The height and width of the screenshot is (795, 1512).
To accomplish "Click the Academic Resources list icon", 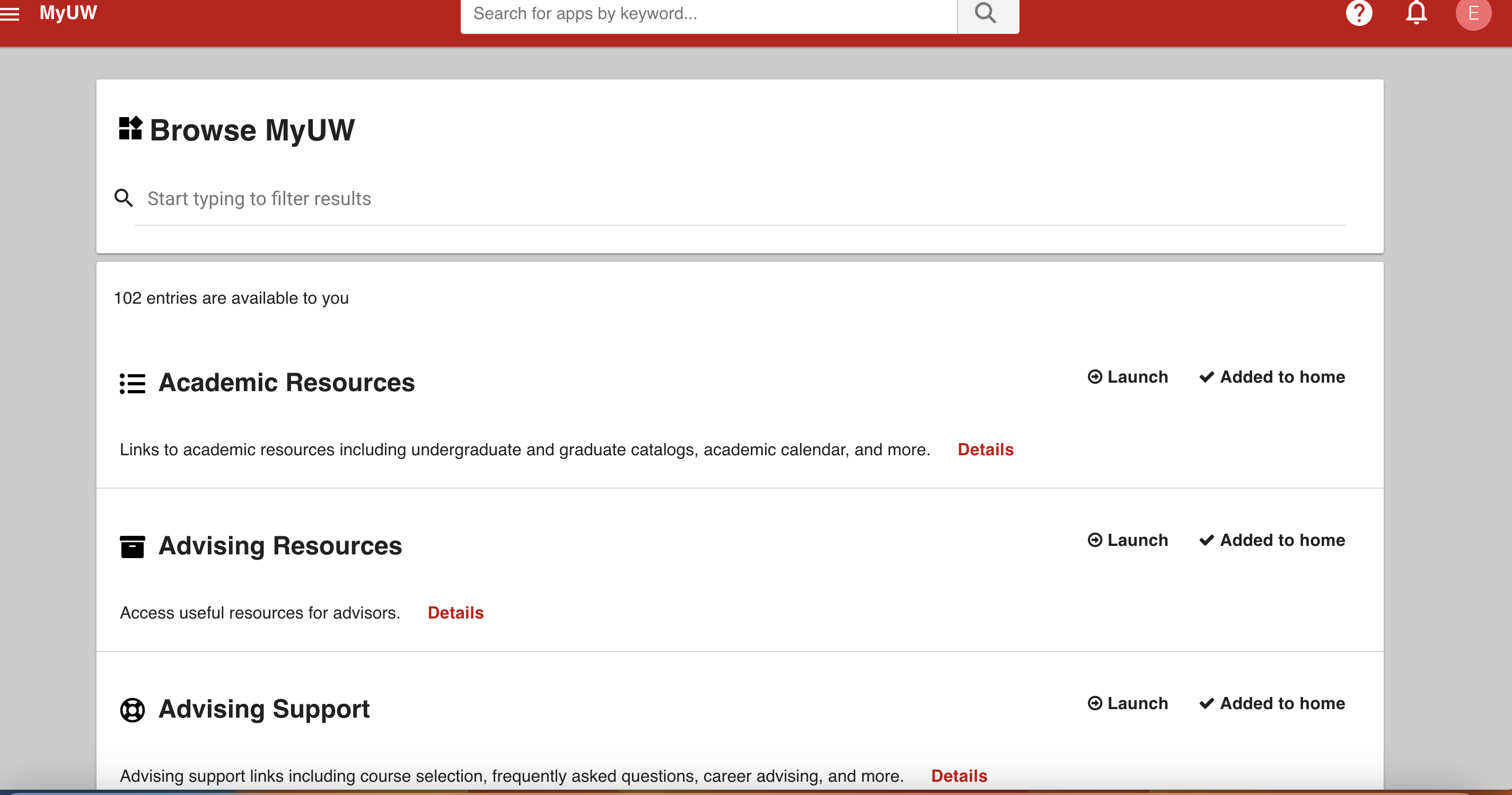I will [x=132, y=384].
